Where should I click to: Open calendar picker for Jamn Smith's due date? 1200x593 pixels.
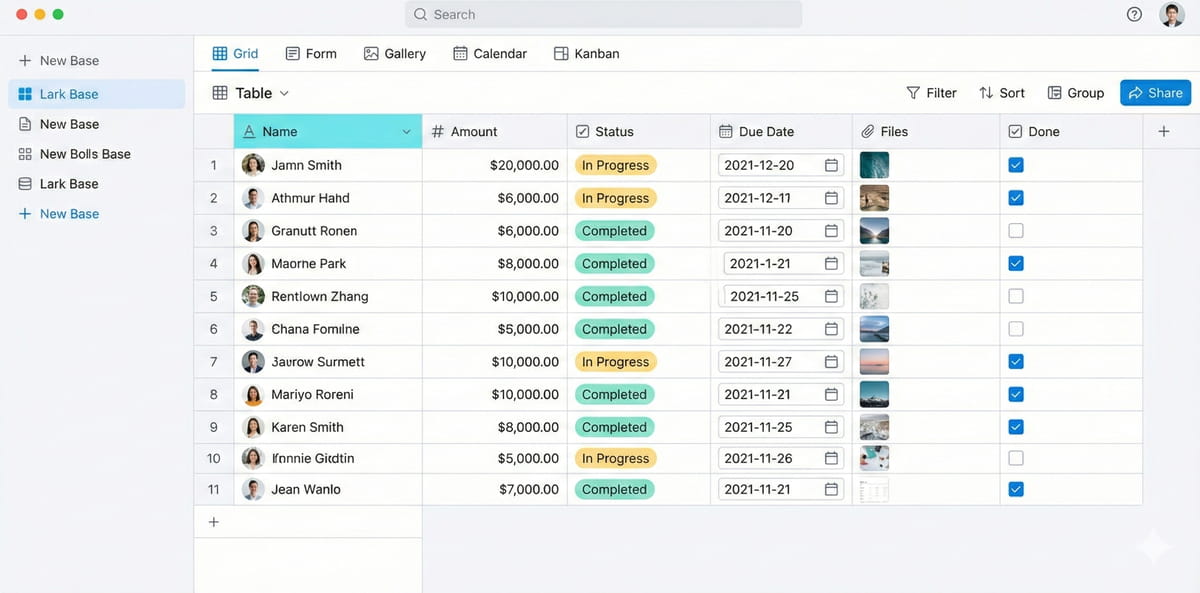(831, 166)
